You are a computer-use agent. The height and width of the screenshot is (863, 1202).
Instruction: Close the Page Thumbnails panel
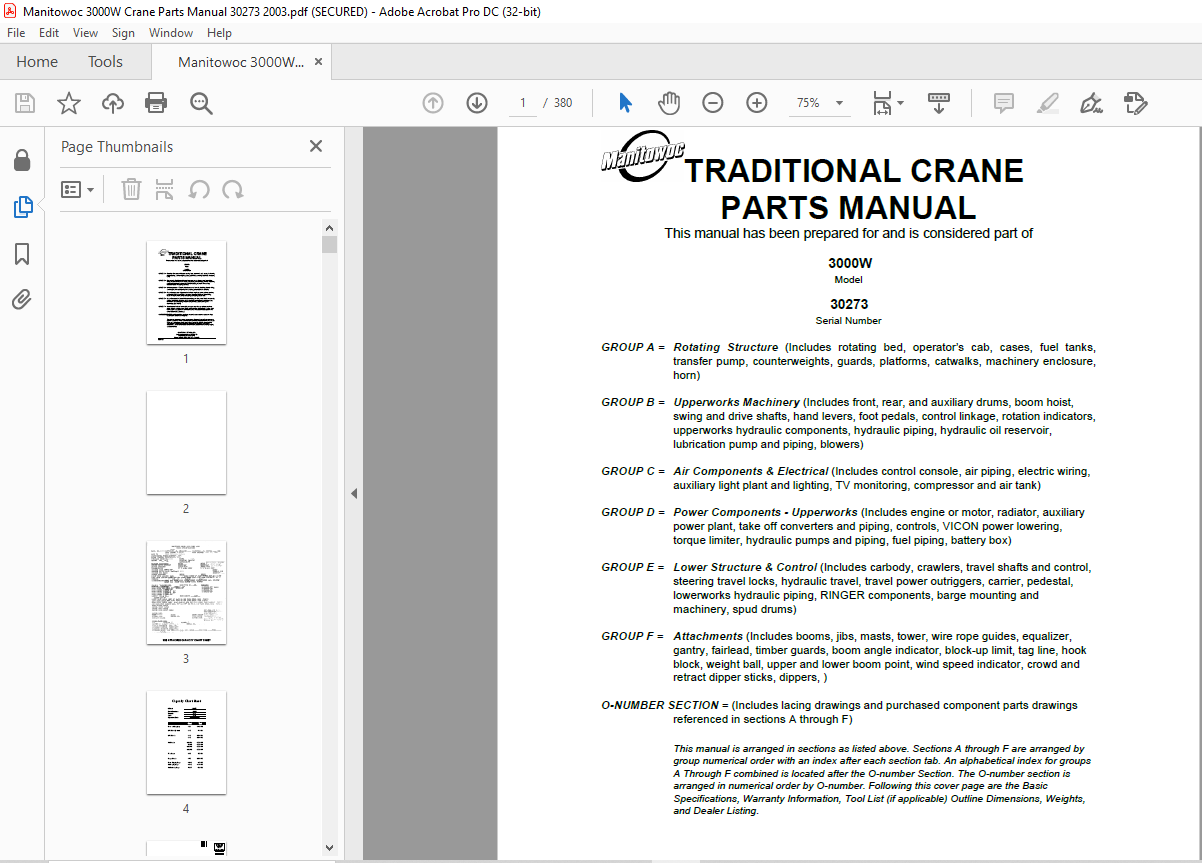coord(316,146)
